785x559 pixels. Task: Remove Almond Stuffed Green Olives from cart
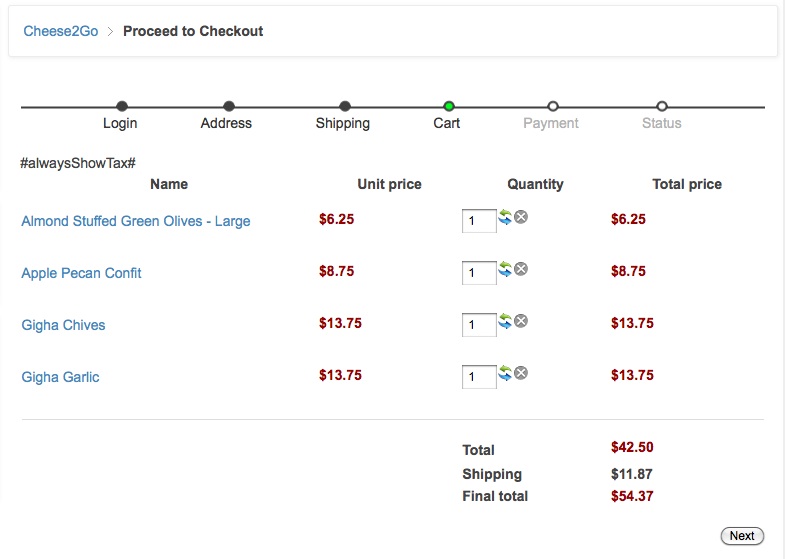pos(521,217)
